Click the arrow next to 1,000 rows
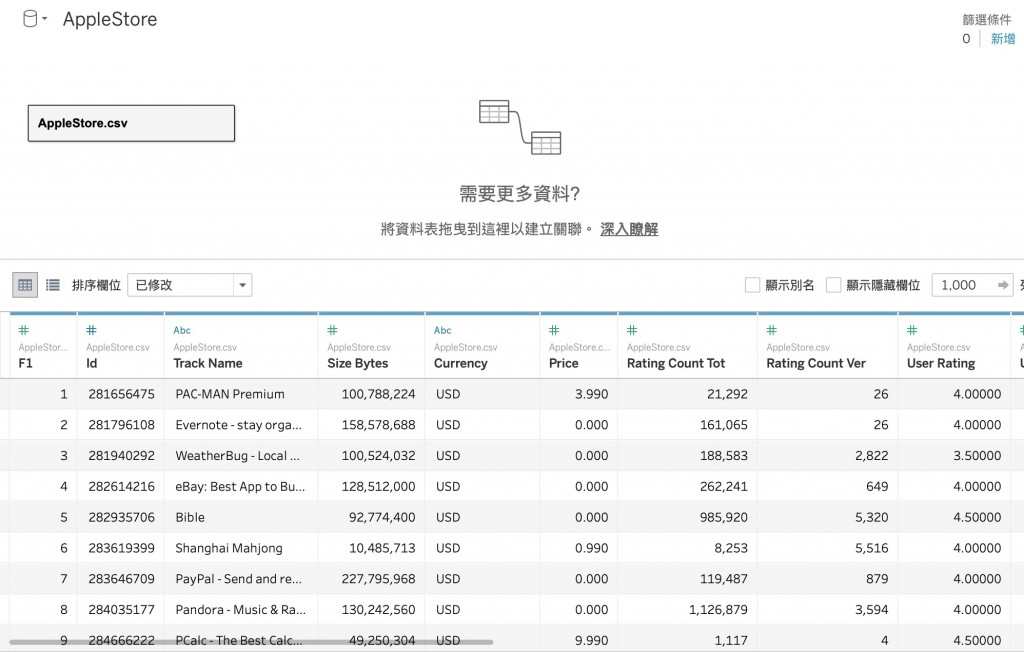The height and width of the screenshot is (652, 1024). coord(1003,285)
